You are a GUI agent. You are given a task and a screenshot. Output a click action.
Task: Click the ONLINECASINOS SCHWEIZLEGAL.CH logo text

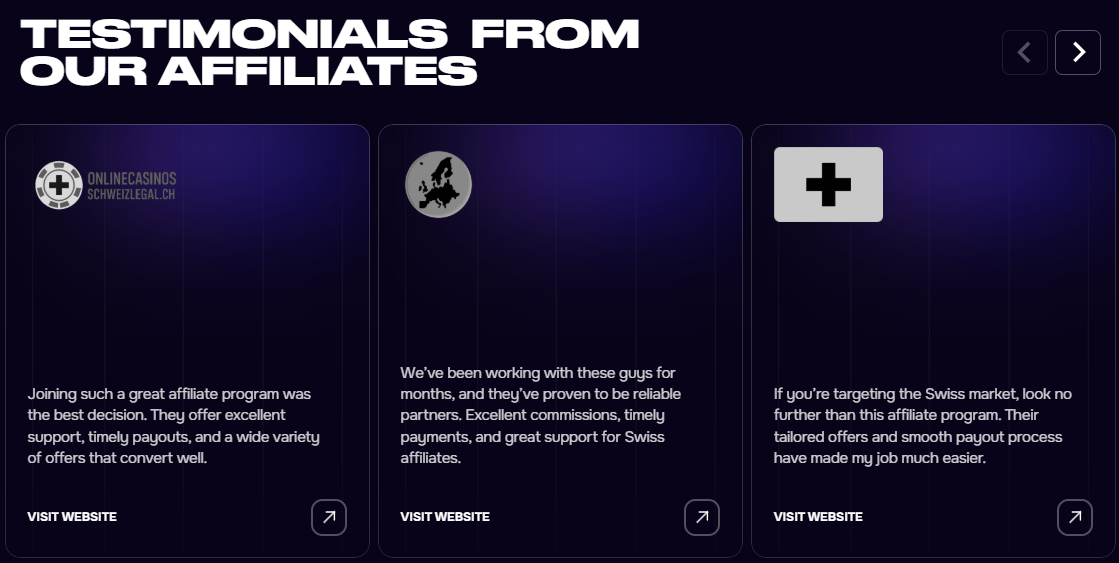tap(131, 186)
